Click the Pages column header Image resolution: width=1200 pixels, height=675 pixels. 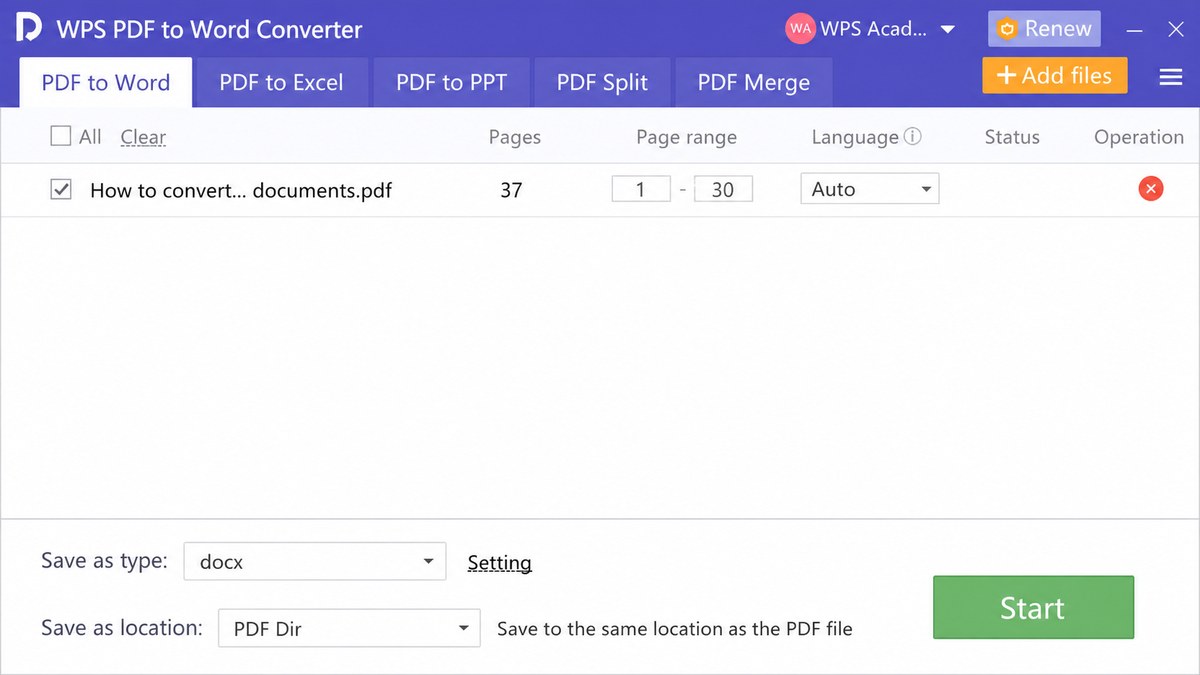pos(515,137)
